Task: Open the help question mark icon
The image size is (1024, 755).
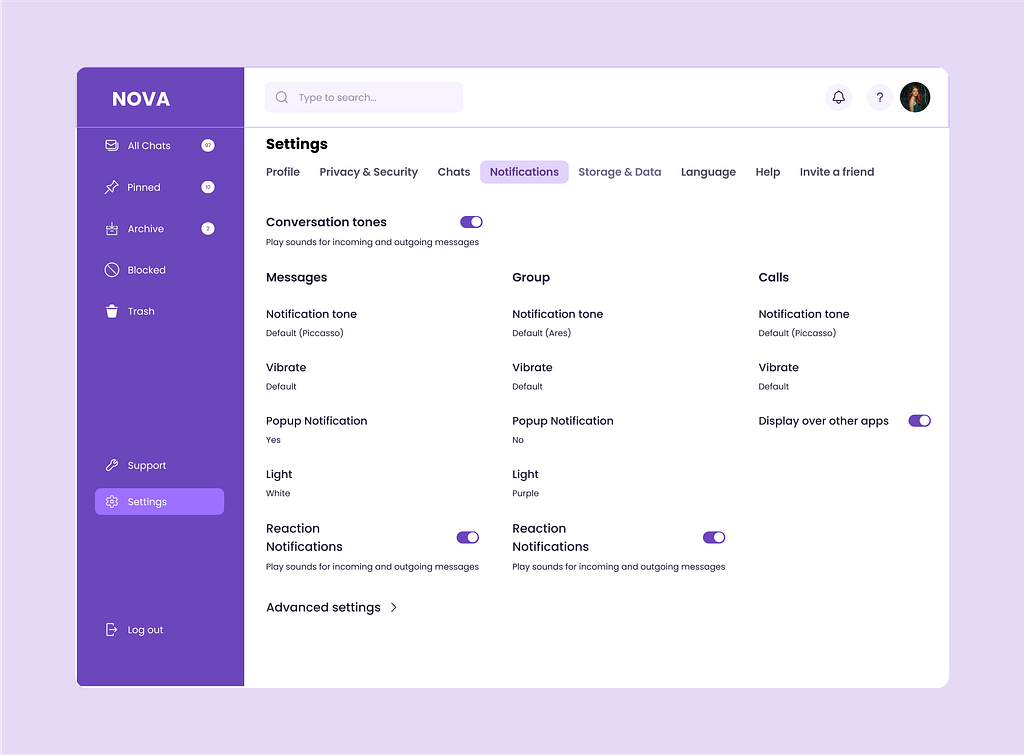Action: pos(880,97)
